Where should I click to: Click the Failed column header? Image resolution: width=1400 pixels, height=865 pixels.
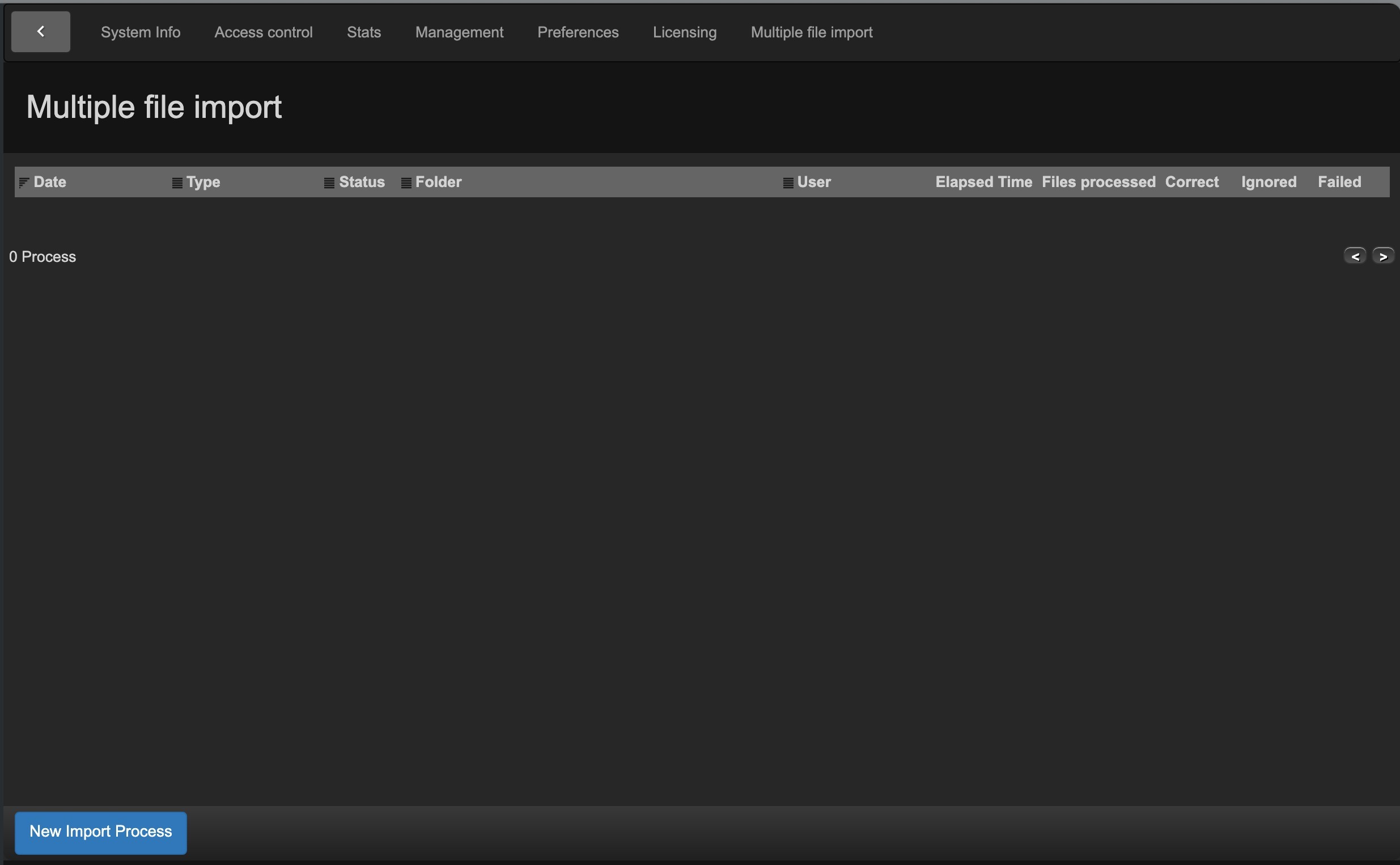point(1339,182)
